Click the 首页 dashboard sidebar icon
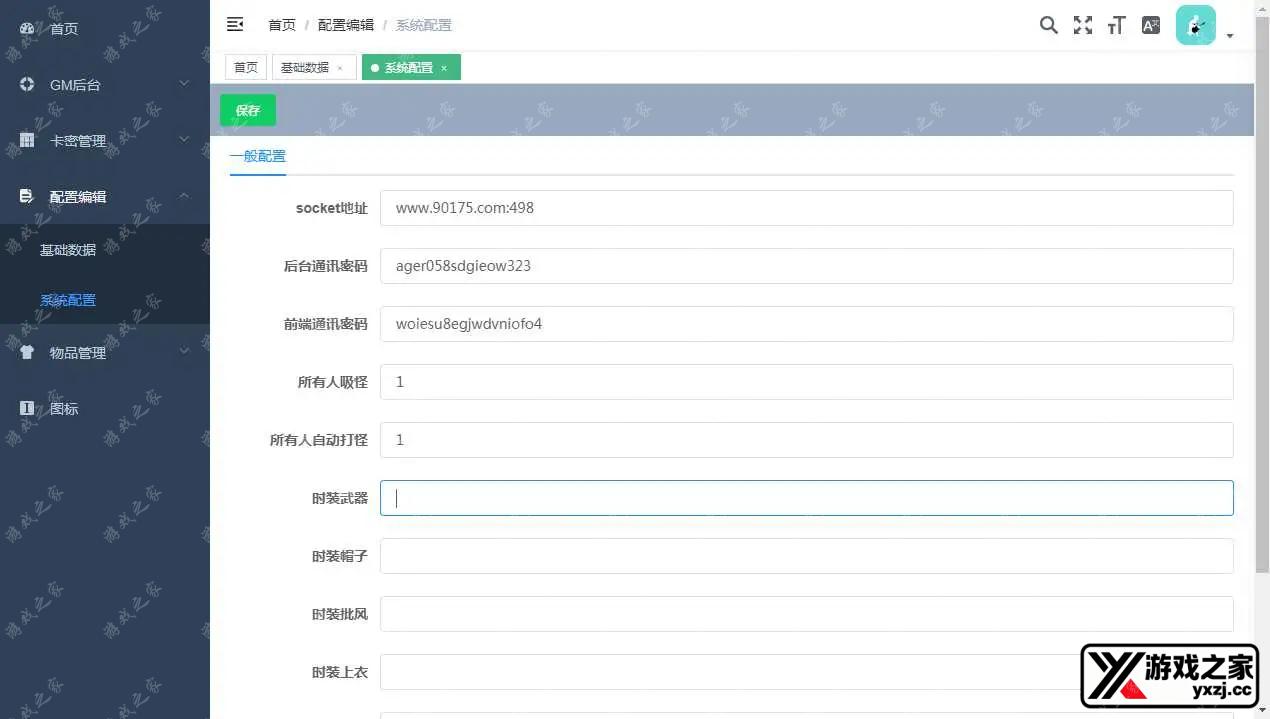This screenshot has width=1270, height=719. (x=27, y=29)
